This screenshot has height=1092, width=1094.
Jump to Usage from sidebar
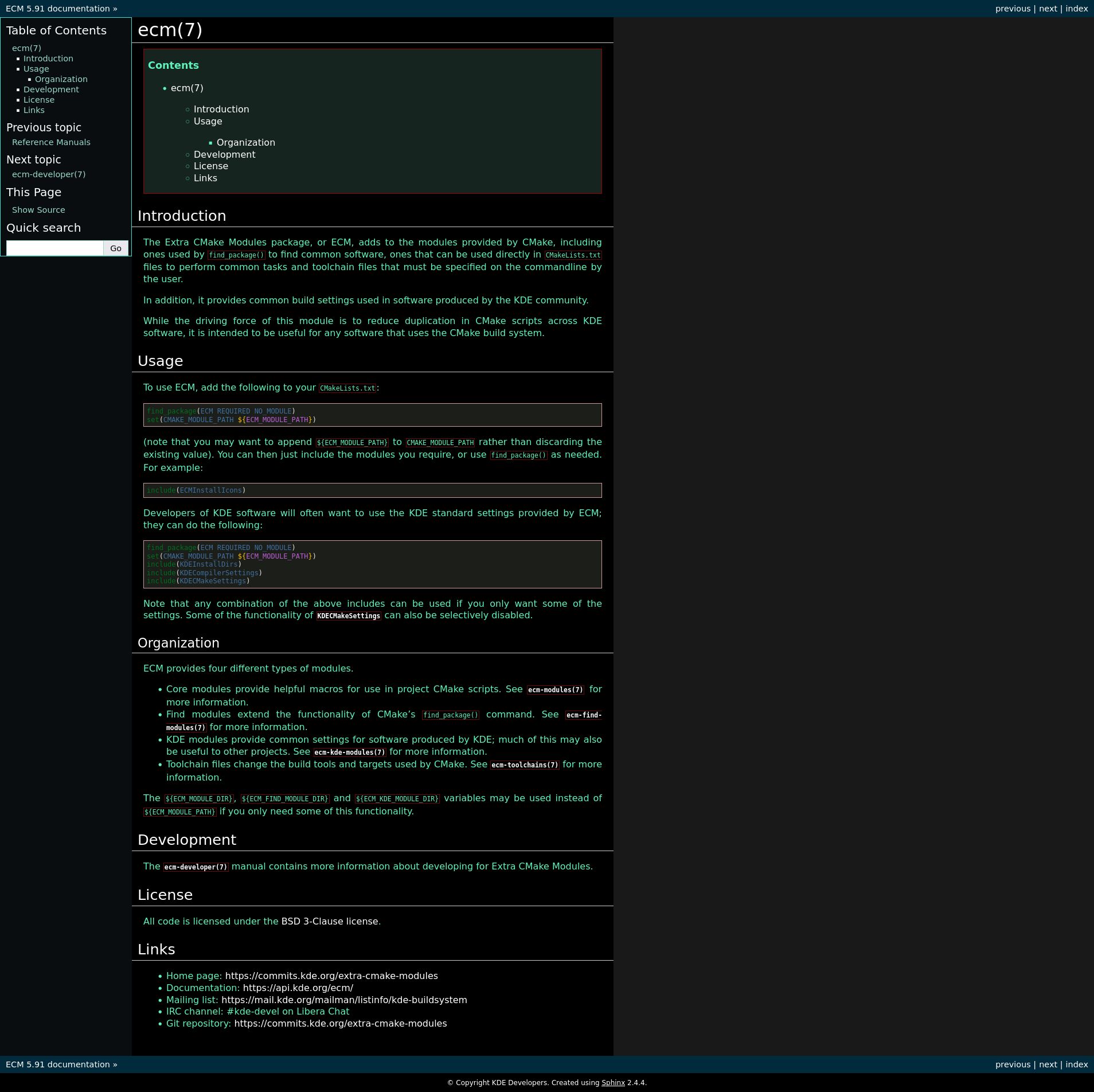(36, 69)
